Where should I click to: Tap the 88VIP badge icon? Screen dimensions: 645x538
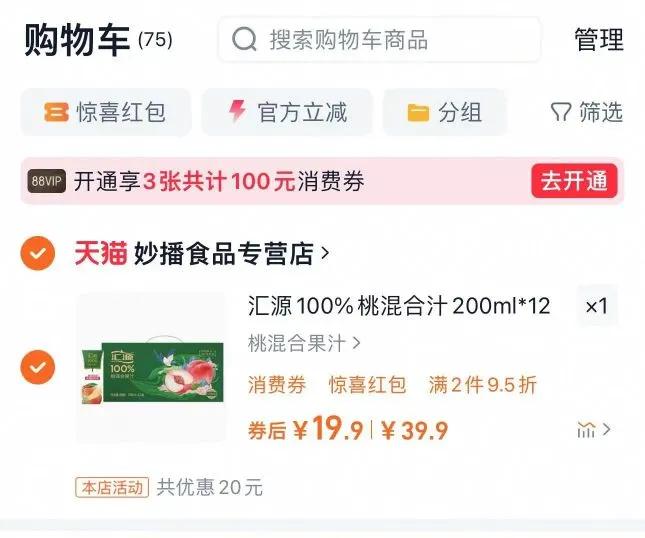coord(46,181)
